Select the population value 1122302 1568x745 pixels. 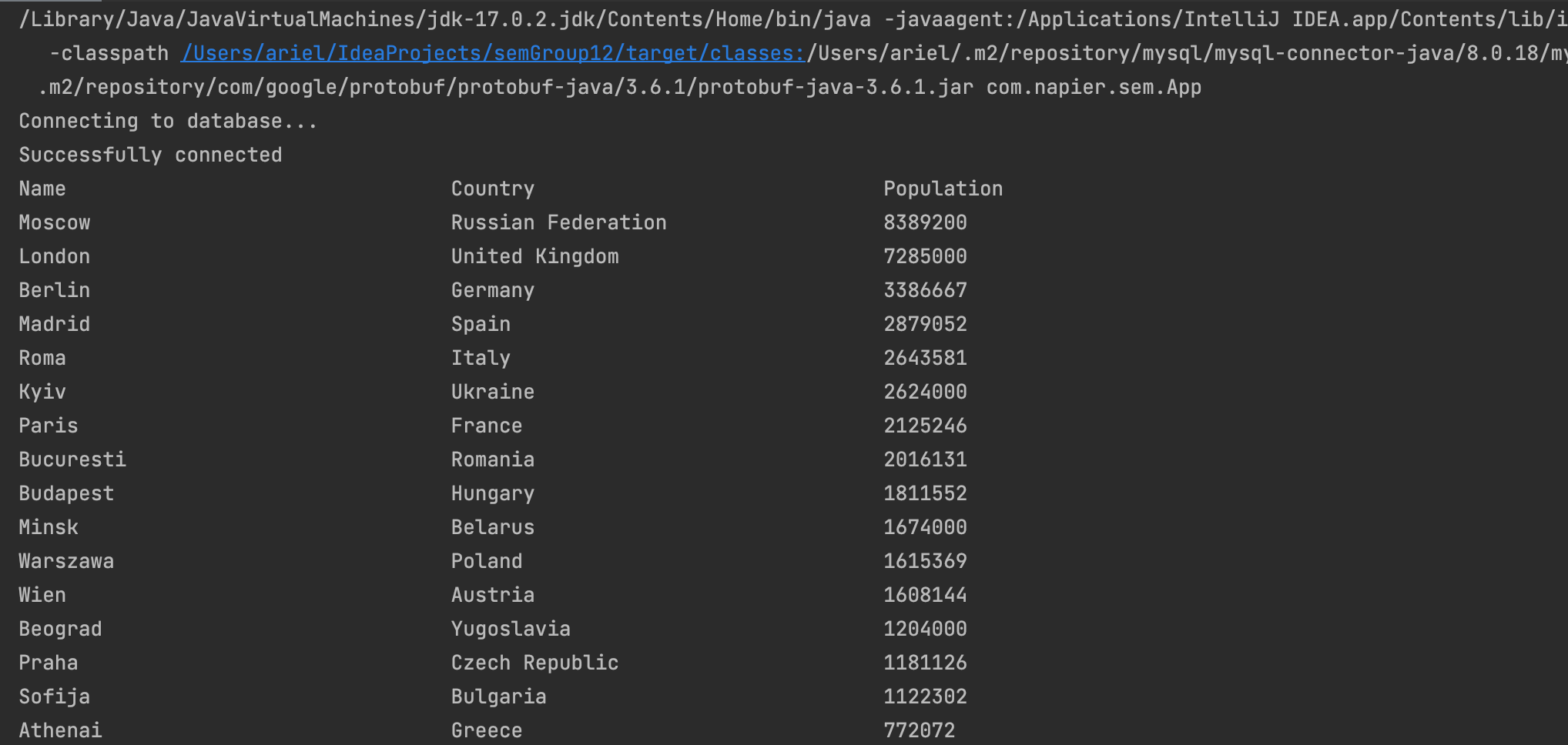click(x=925, y=697)
